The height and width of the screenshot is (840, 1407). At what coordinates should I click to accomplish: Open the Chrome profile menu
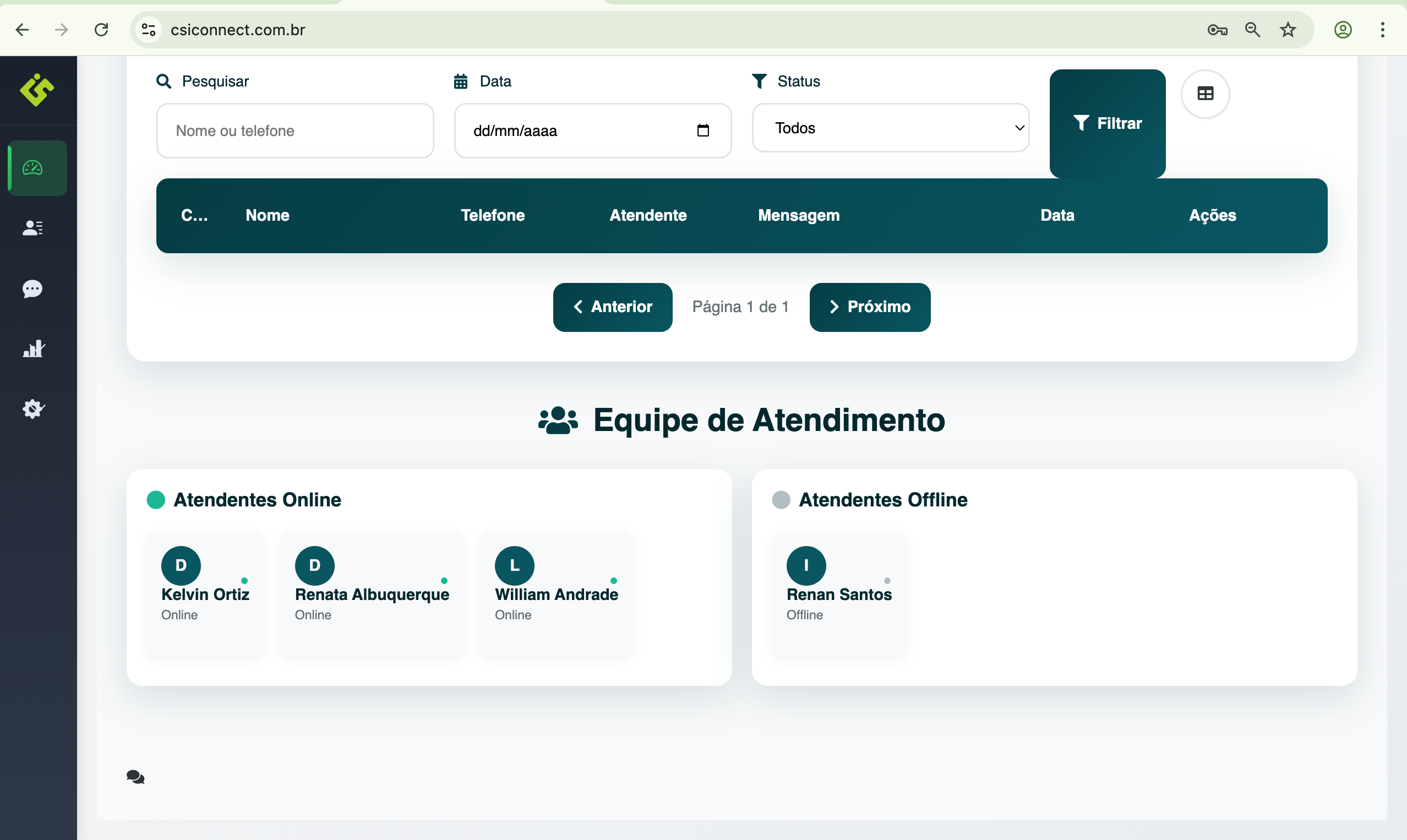(x=1344, y=29)
